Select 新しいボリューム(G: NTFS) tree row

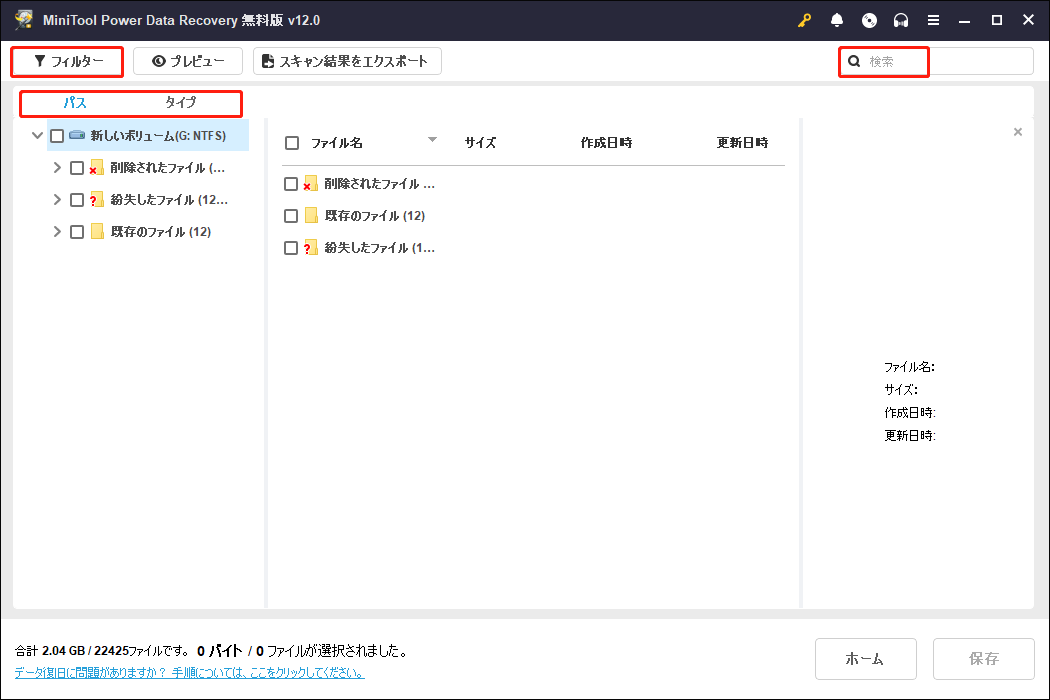point(148,135)
